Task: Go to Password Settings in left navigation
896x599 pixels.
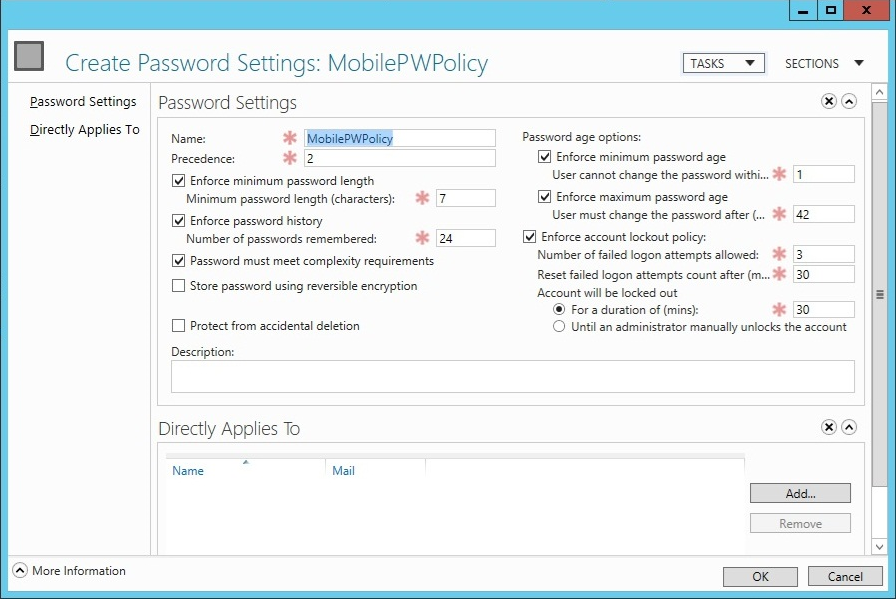Action: coord(83,102)
